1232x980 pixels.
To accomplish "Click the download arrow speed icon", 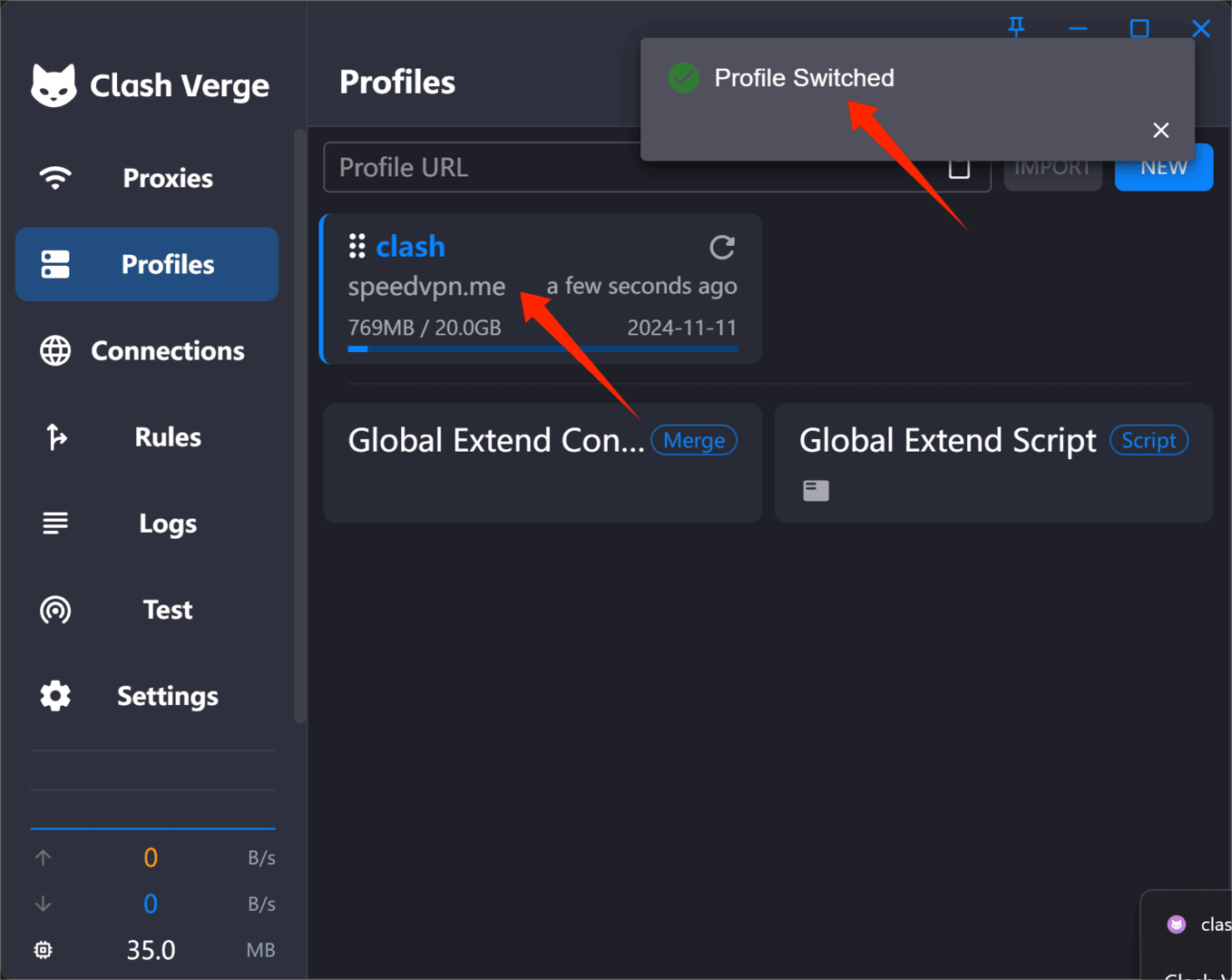I will pos(43,904).
